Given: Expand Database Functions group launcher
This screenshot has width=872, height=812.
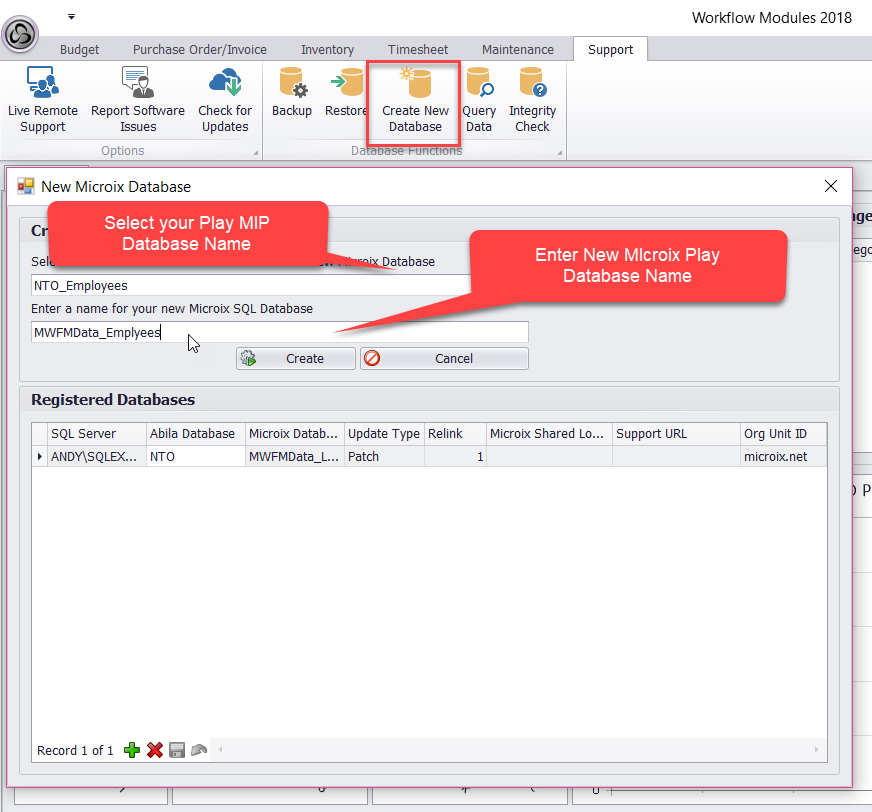Looking at the screenshot, I should pyautogui.click(x=560, y=153).
